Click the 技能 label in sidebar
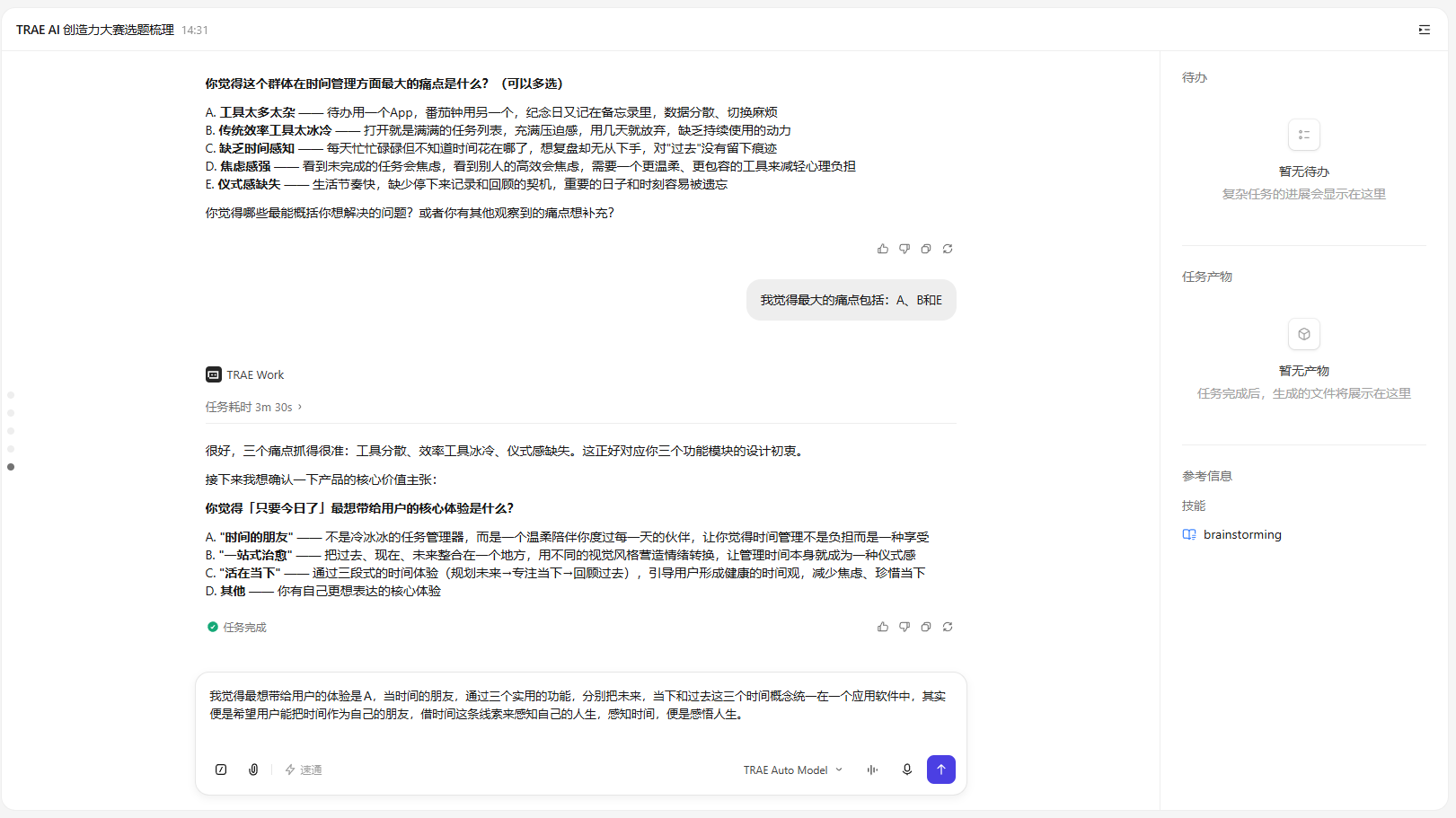 1194,506
